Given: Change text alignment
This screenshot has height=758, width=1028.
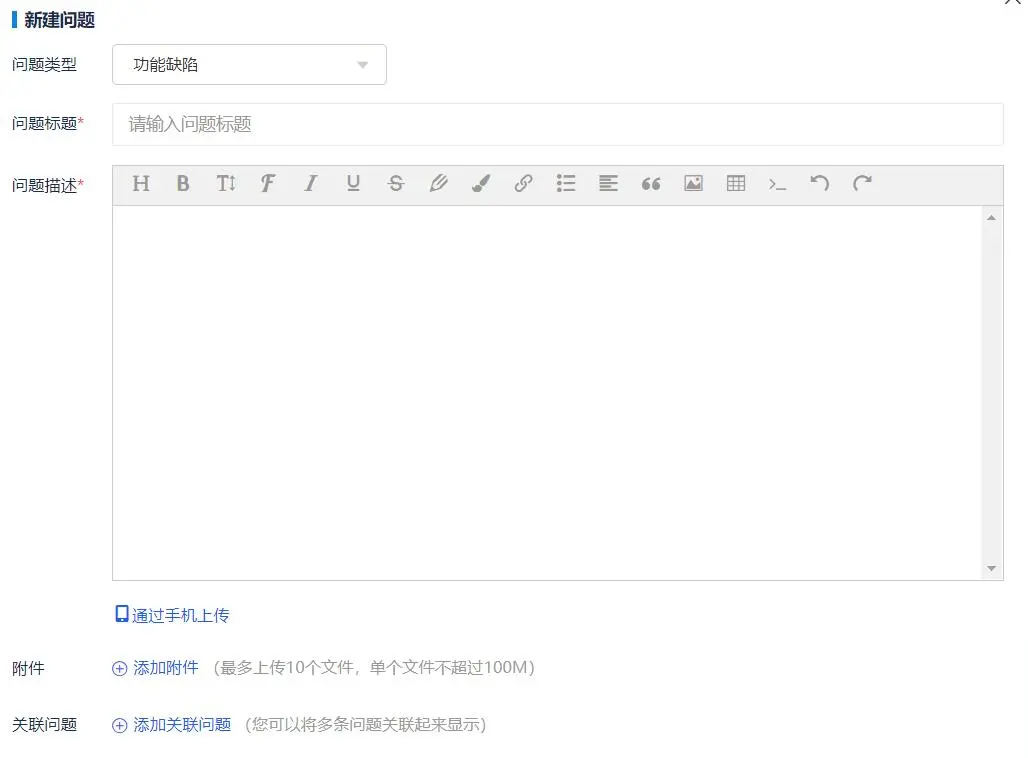Looking at the screenshot, I should tap(608, 183).
